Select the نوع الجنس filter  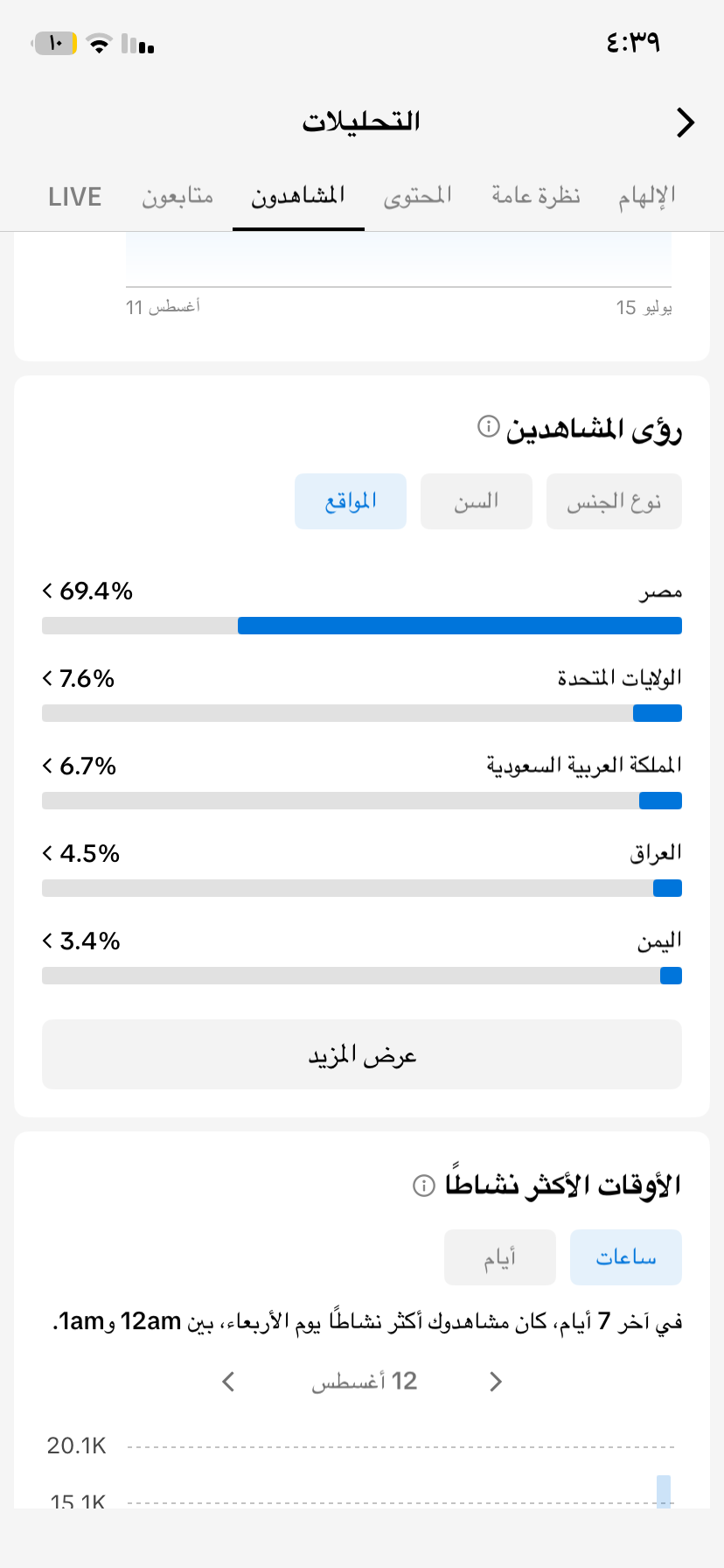pyautogui.click(x=614, y=501)
